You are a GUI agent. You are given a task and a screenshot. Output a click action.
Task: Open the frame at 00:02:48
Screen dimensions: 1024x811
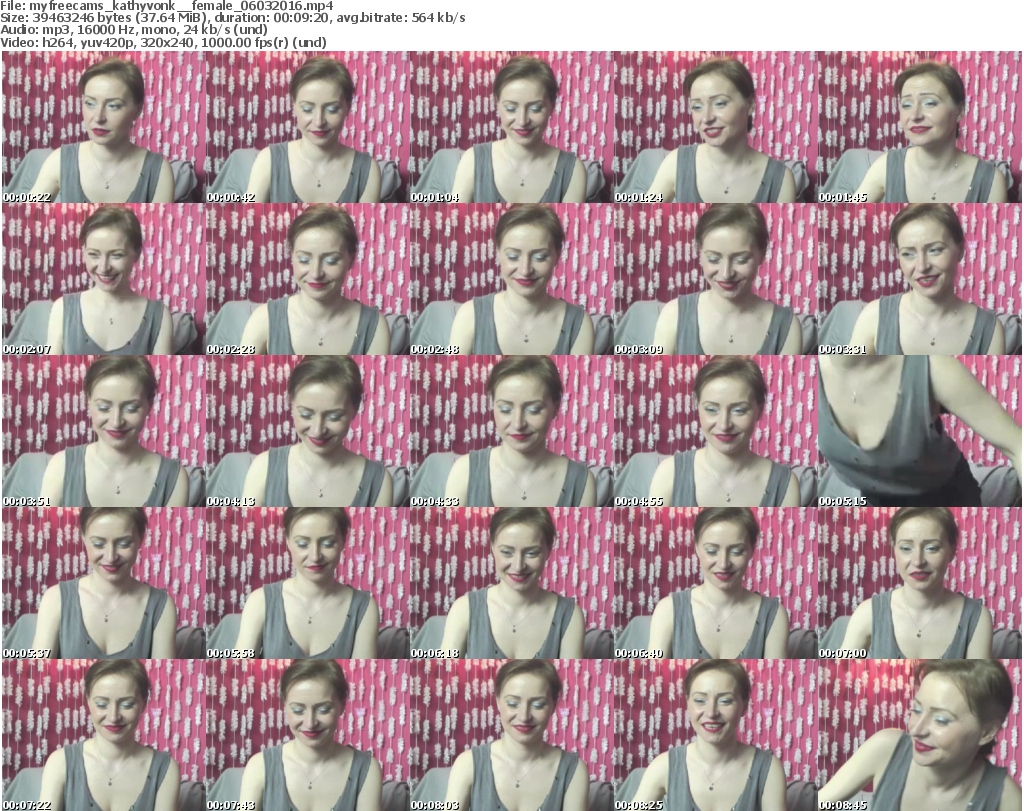click(x=511, y=280)
